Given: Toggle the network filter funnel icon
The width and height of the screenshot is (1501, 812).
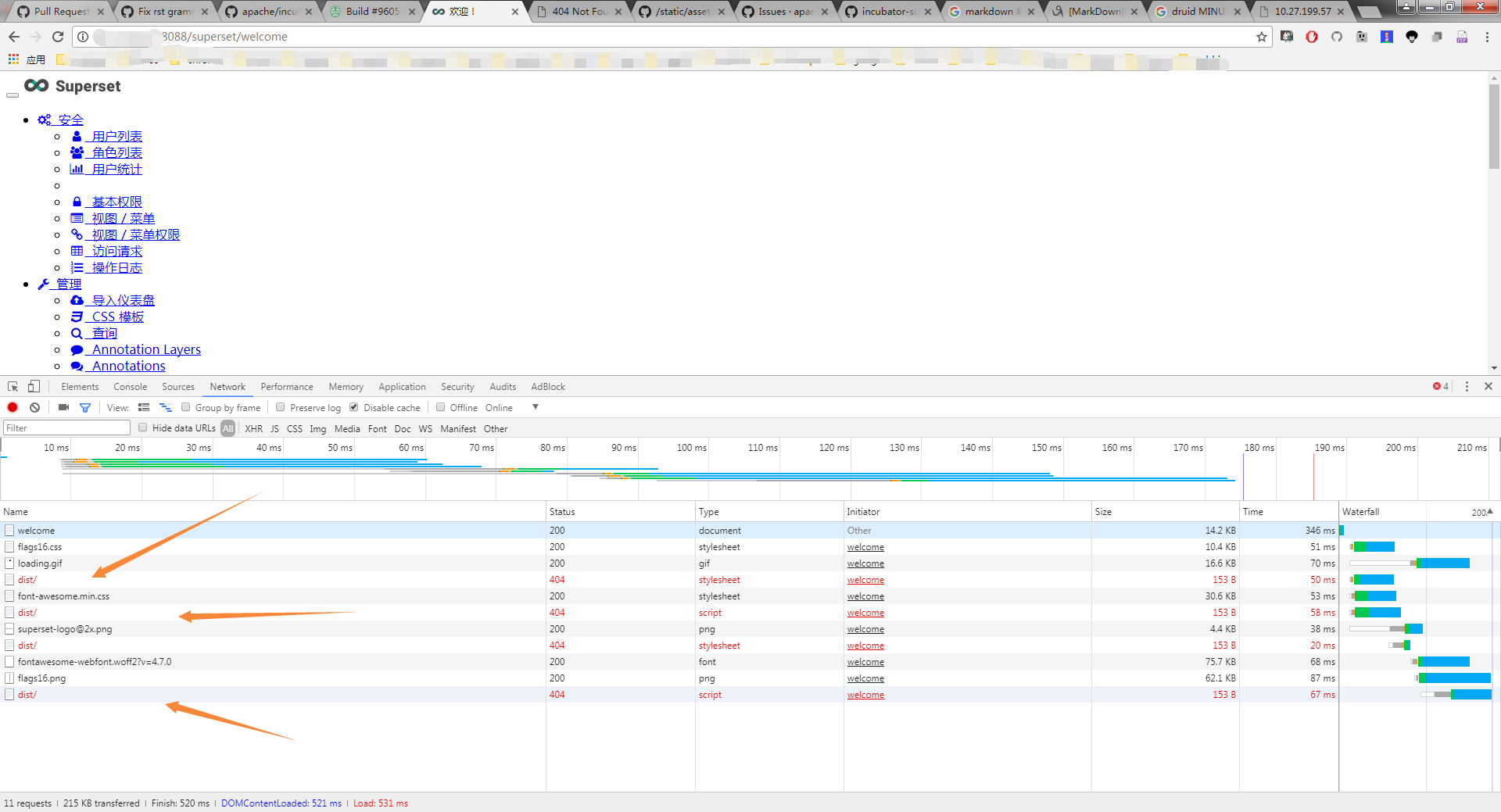Looking at the screenshot, I should tap(85, 407).
